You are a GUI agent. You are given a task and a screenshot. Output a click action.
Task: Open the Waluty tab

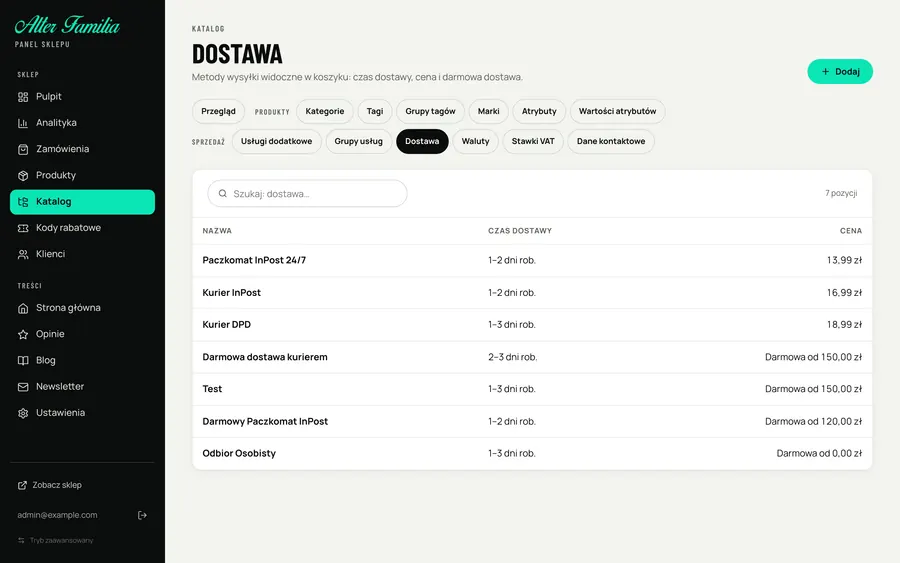[476, 141]
